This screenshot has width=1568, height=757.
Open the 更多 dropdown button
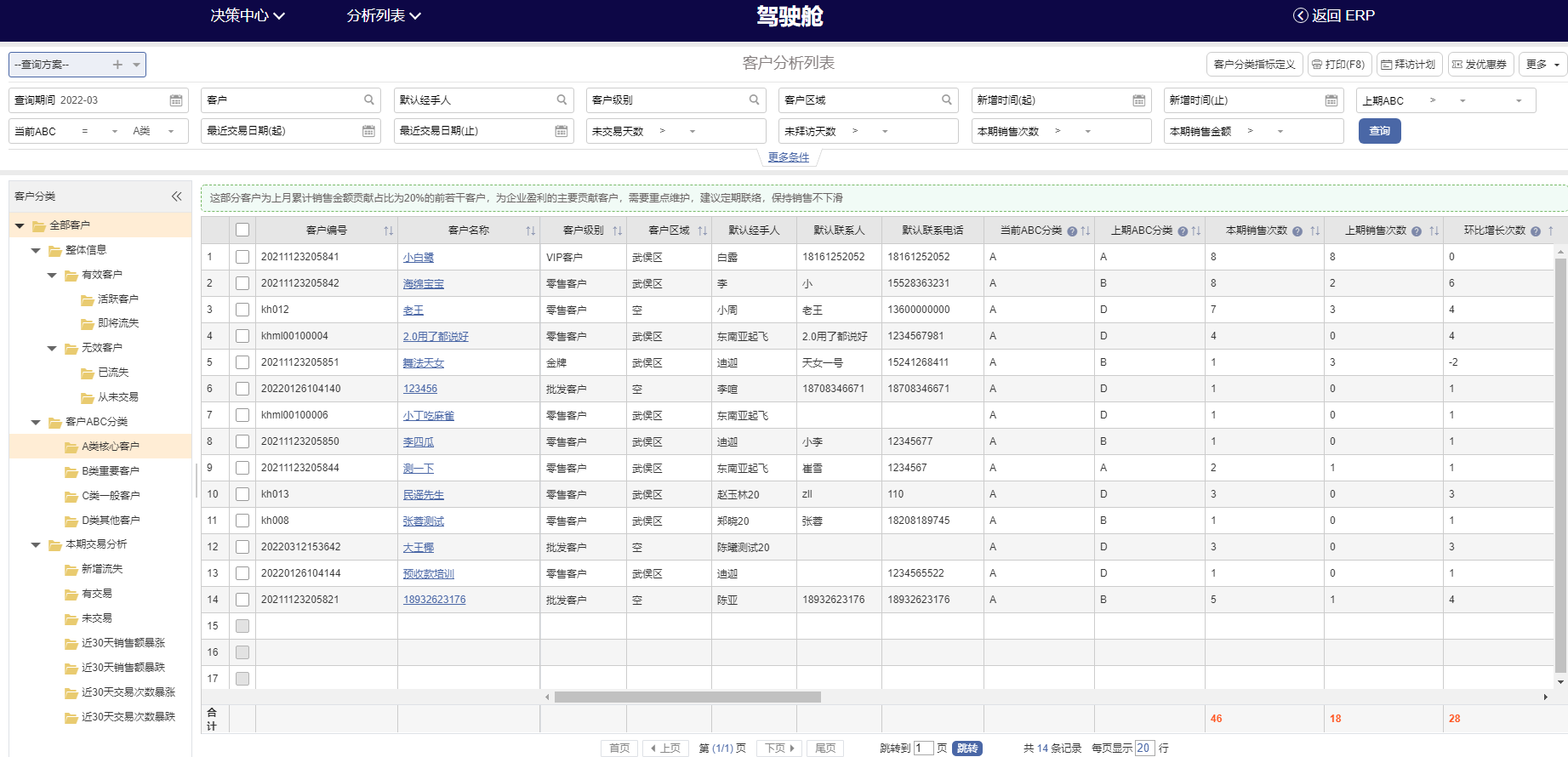[x=1542, y=65]
